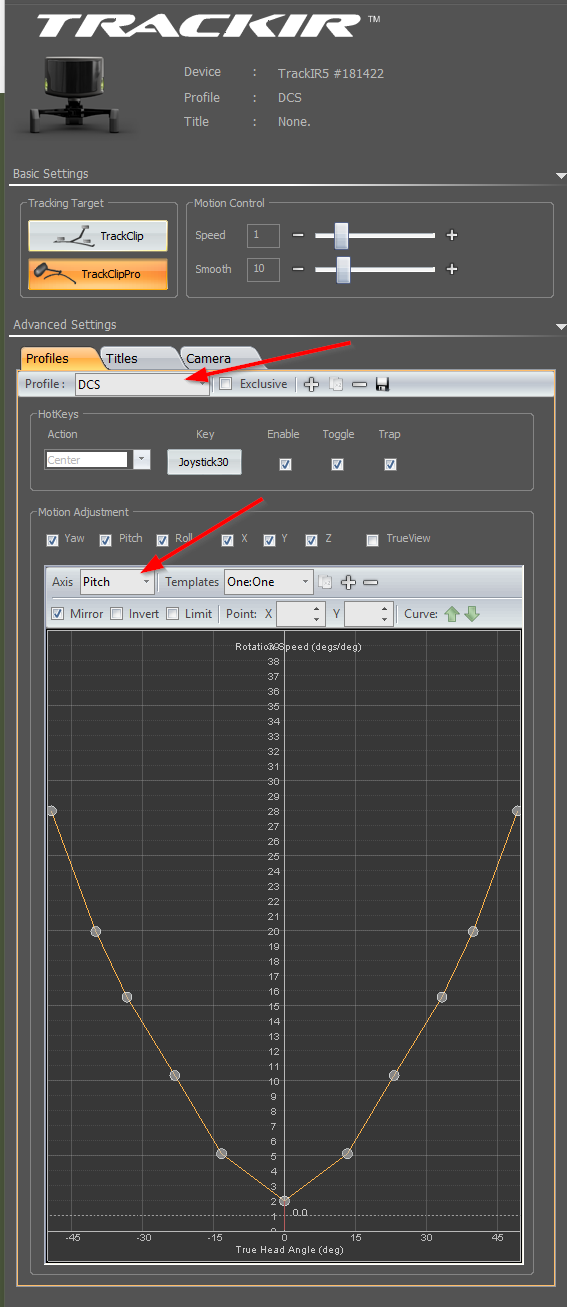Open the Axis dropdown showing Pitch
The width and height of the screenshot is (567, 1307).
[x=116, y=581]
